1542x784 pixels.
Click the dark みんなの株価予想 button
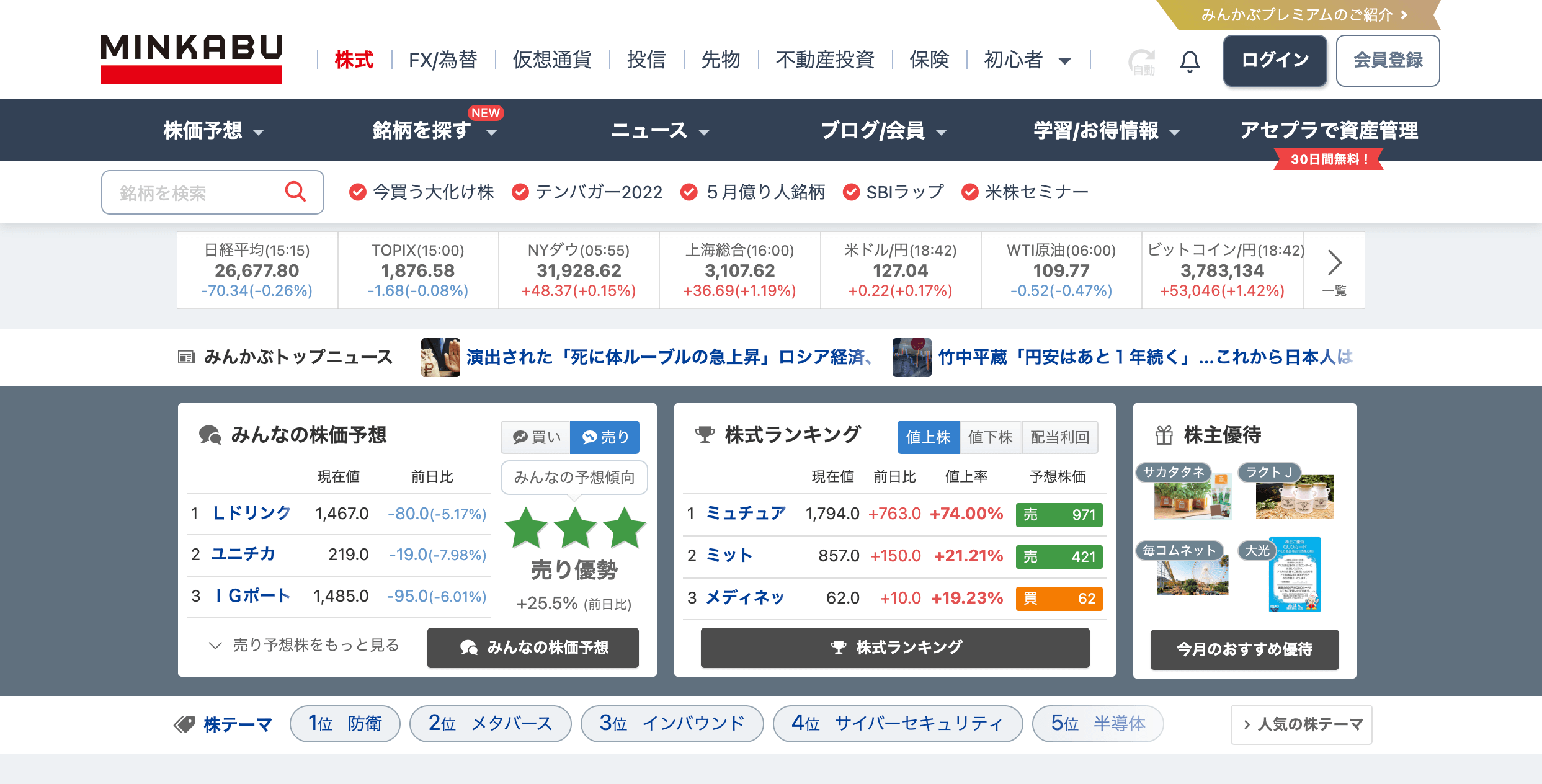(x=533, y=648)
